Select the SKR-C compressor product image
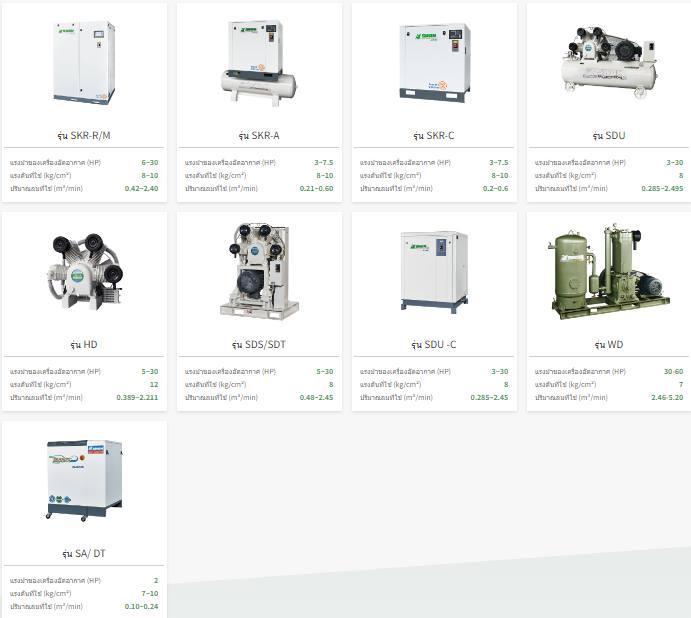 tap(434, 62)
